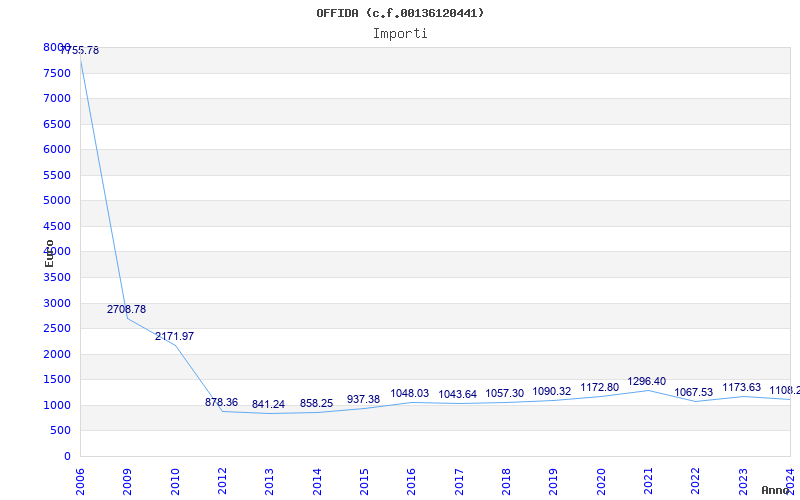Select the 841.24 data label
The width and height of the screenshot is (800, 500).
[x=268, y=404]
